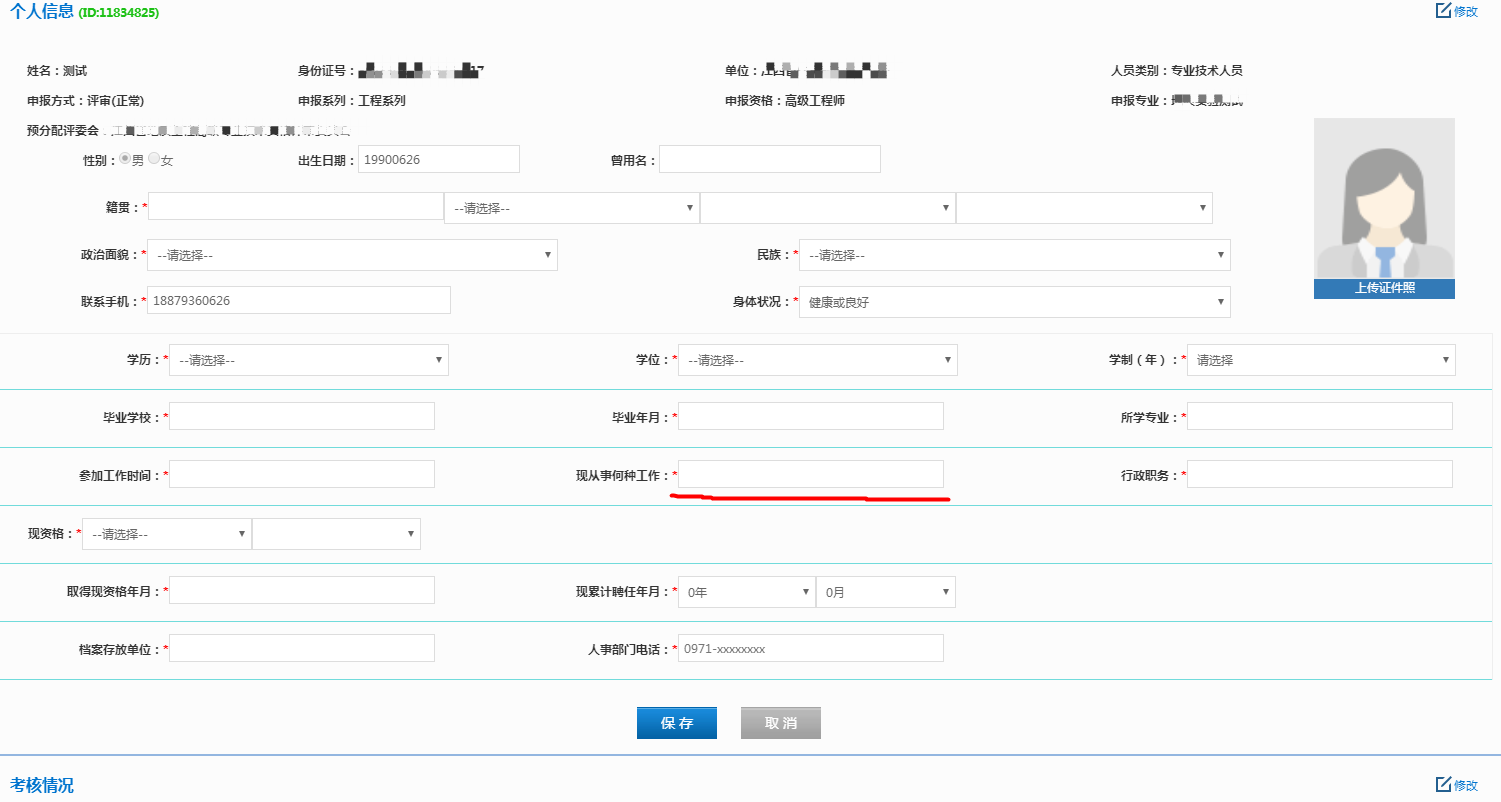Screen dimensions: 1501x802
Task: Open the 0月 months dropdown
Action: tap(885, 592)
